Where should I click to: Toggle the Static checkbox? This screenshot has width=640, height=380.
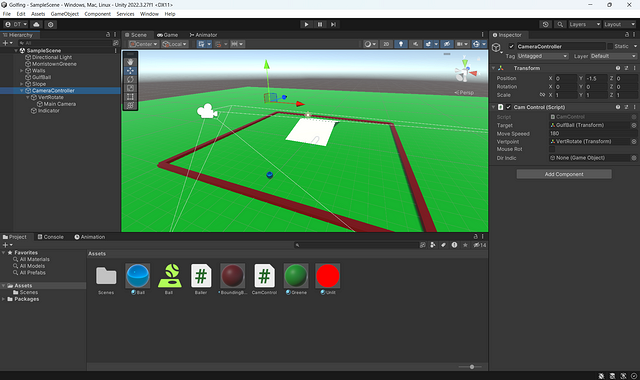pyautogui.click(x=610, y=47)
